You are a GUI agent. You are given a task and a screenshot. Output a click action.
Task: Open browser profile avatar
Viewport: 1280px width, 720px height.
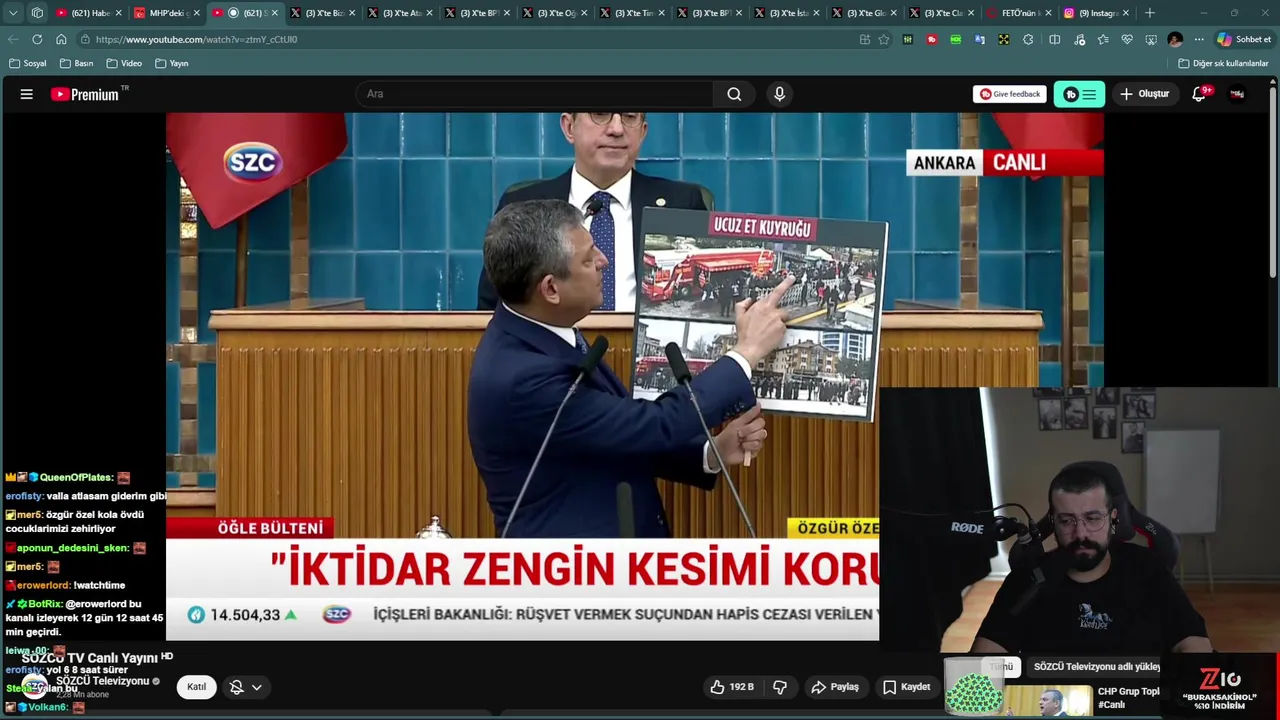(x=1175, y=39)
